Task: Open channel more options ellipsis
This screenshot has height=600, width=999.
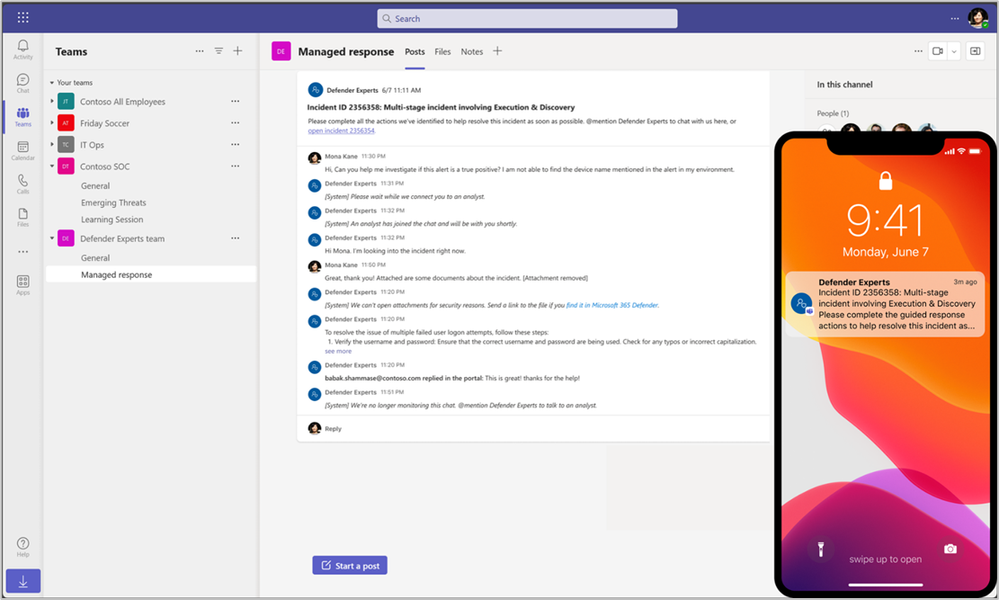Action: pos(918,51)
